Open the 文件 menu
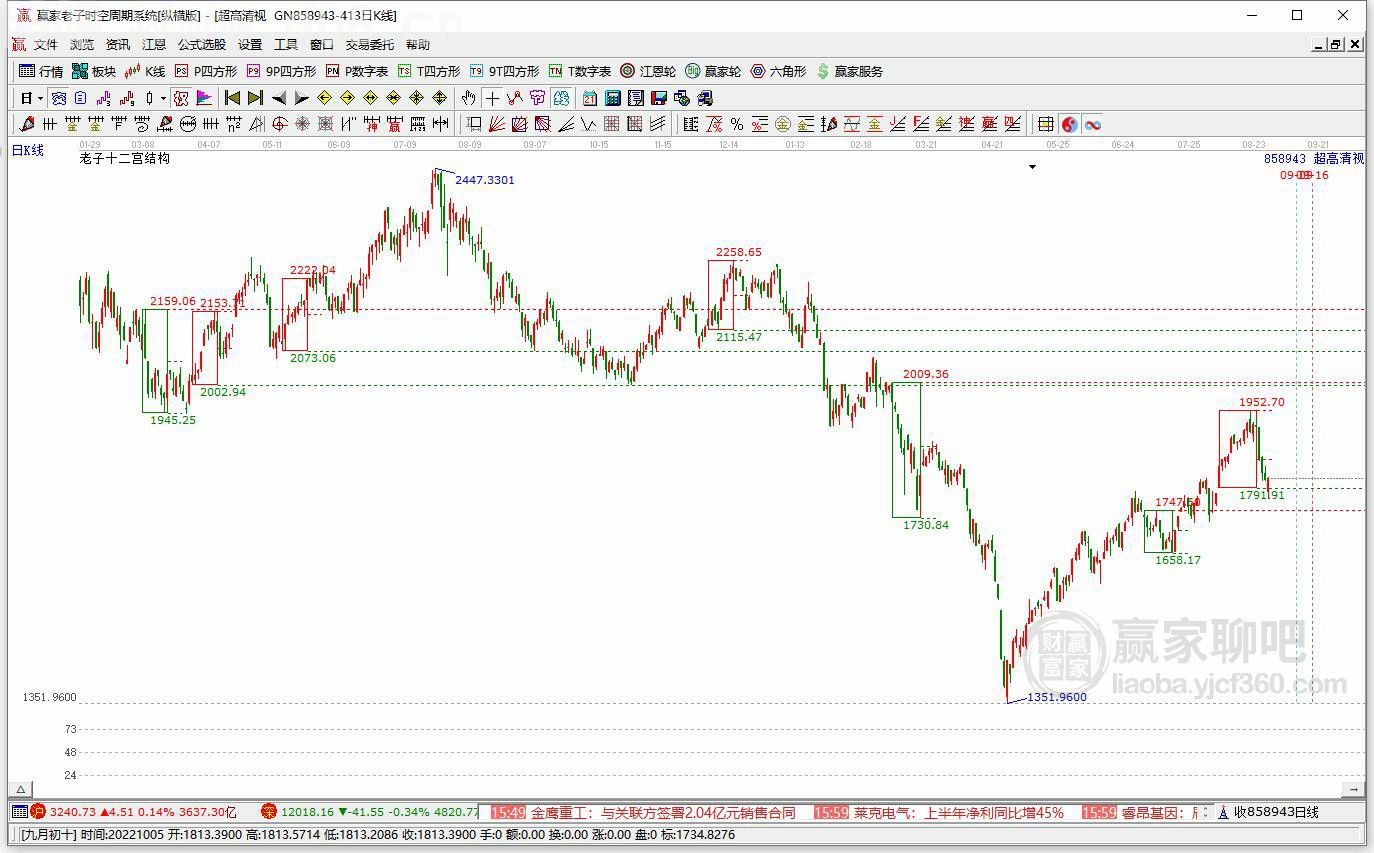 point(46,45)
